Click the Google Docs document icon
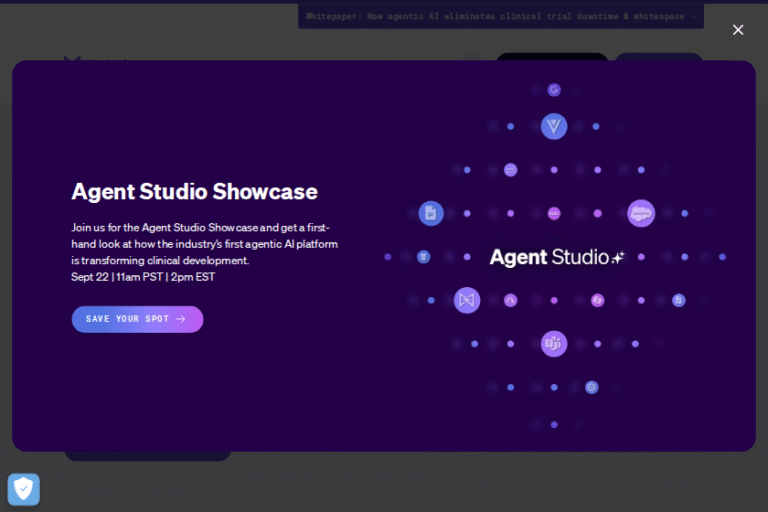This screenshot has width=768, height=512. pyautogui.click(x=431, y=213)
